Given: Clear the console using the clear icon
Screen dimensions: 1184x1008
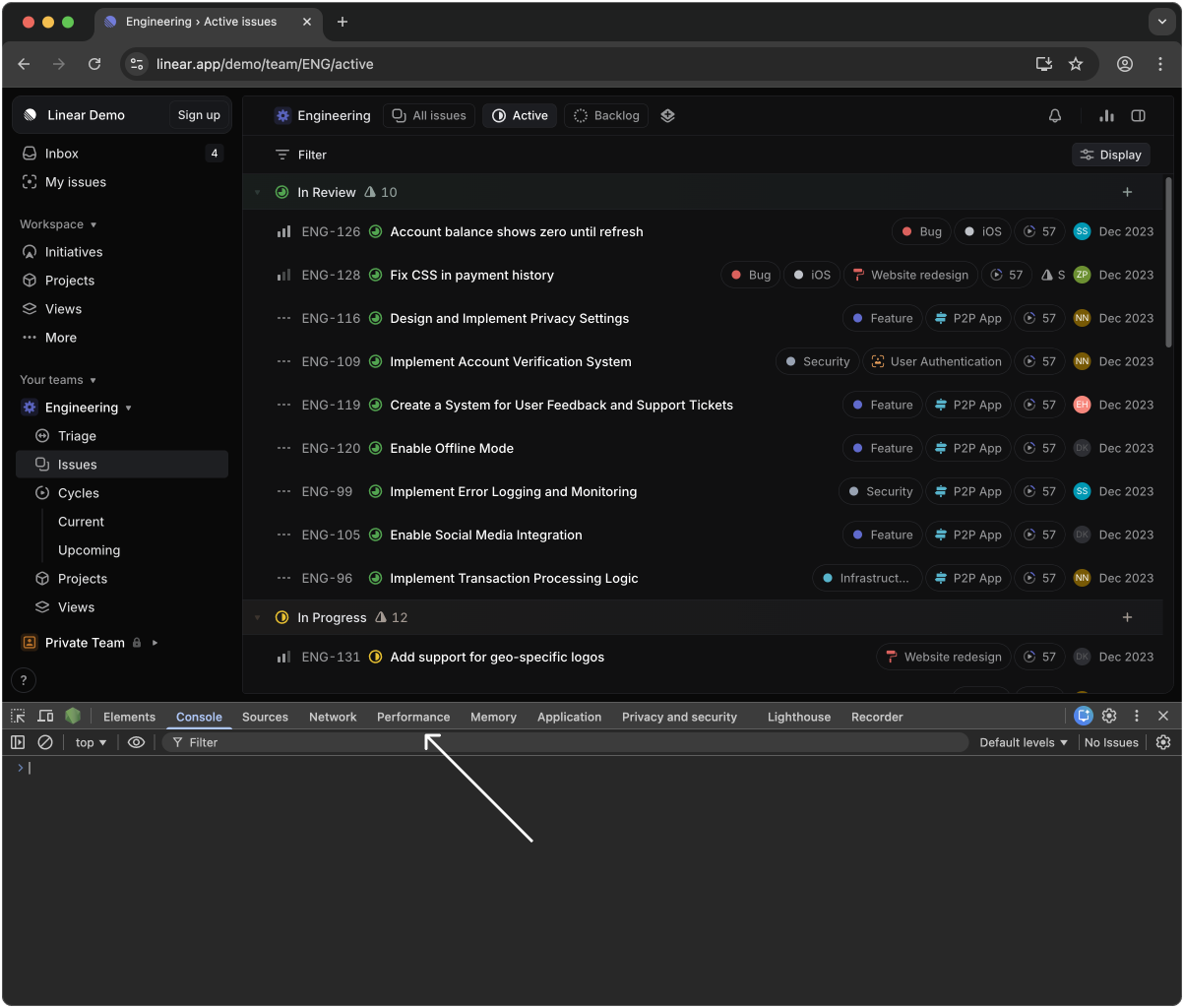Looking at the screenshot, I should pyautogui.click(x=45, y=742).
